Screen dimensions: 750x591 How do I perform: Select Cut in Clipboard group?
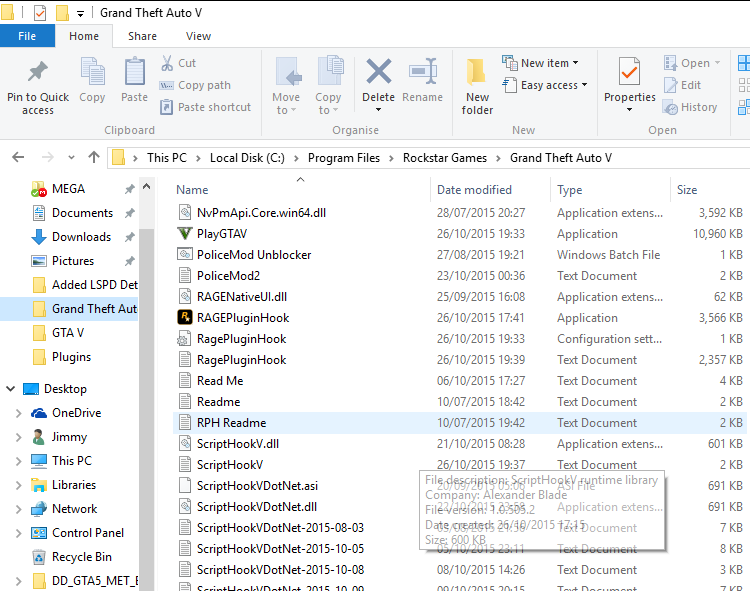179,63
